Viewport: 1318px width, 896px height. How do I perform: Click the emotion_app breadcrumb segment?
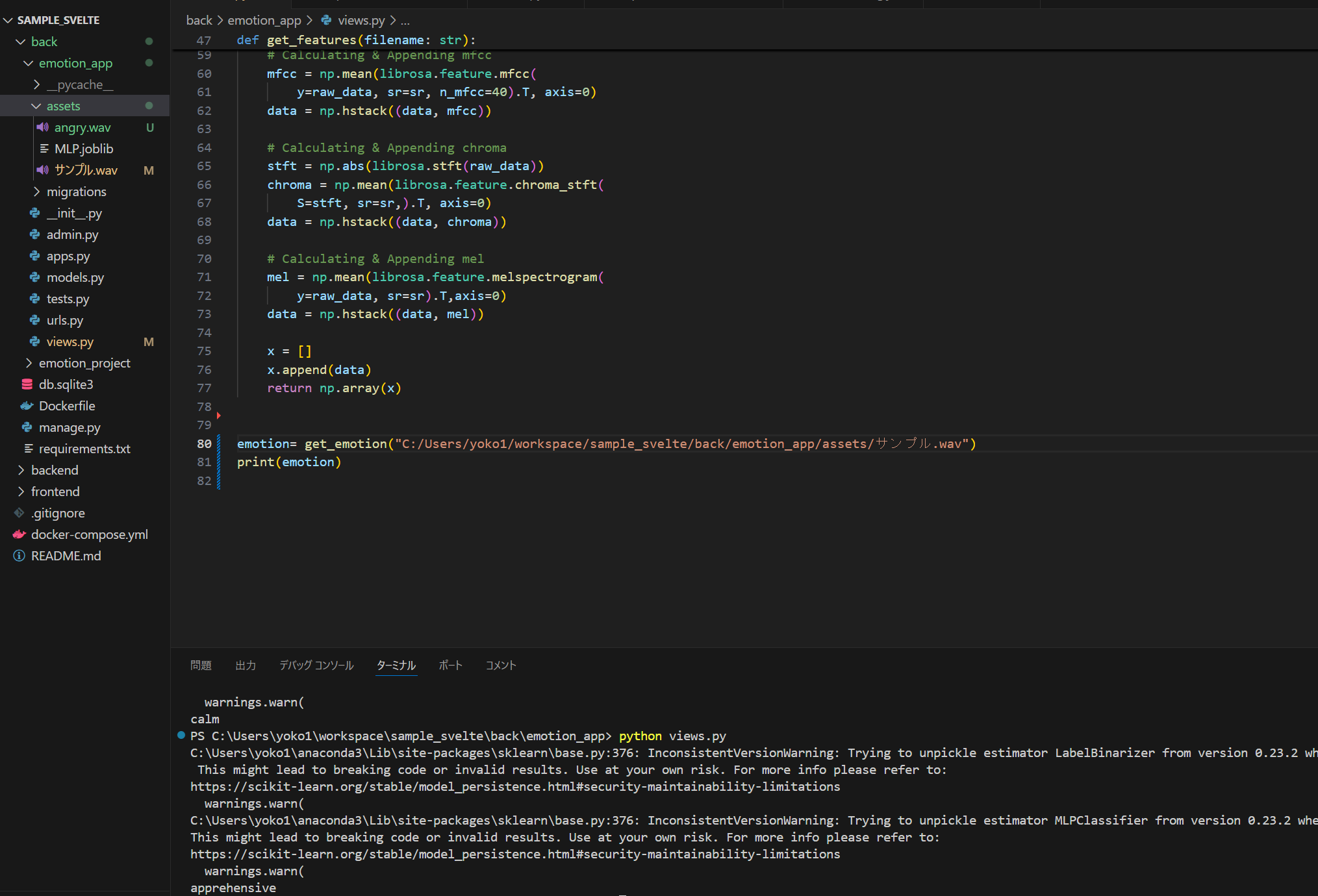(x=264, y=20)
